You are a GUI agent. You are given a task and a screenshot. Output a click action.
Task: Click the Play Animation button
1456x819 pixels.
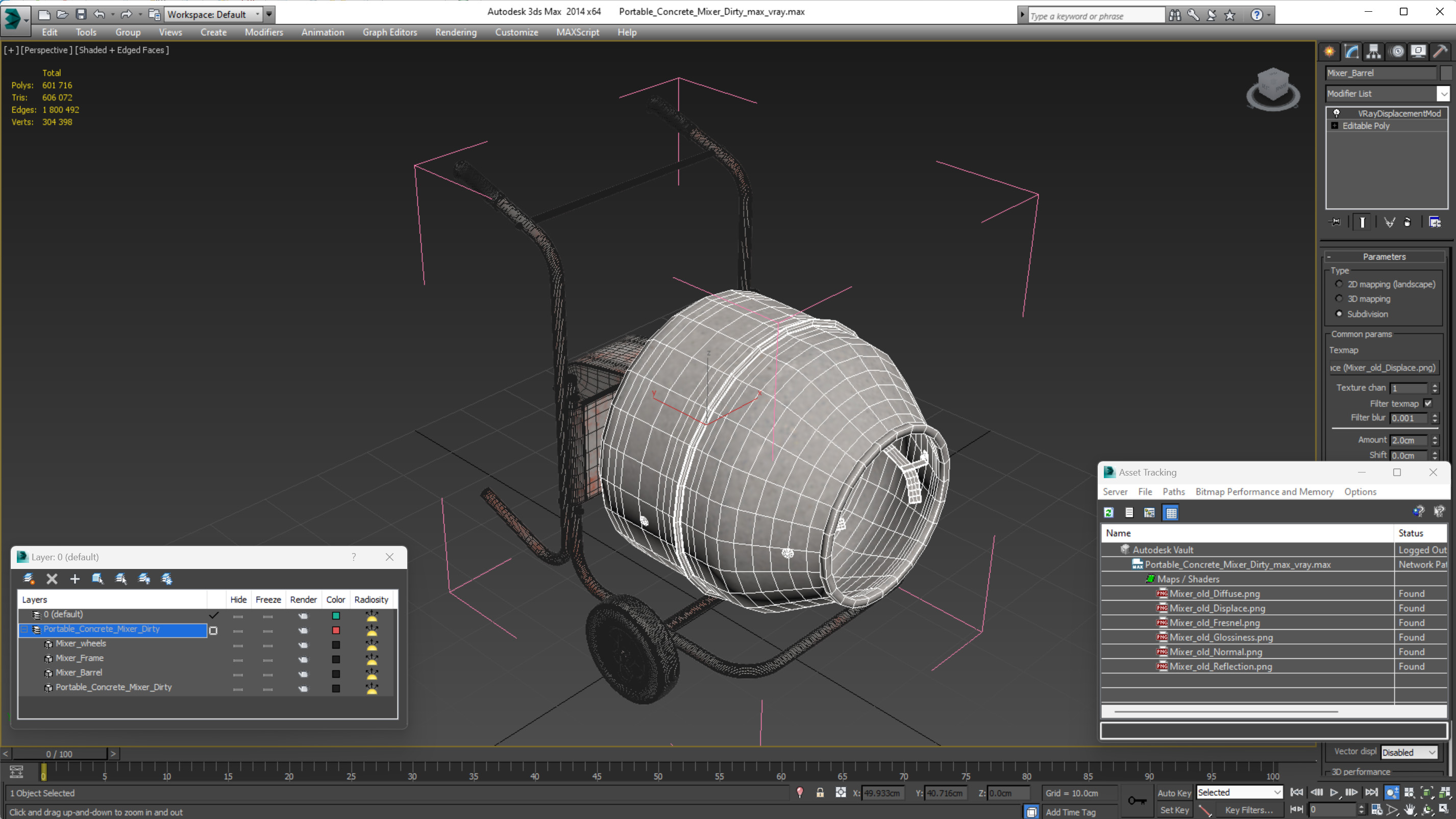click(x=1334, y=792)
